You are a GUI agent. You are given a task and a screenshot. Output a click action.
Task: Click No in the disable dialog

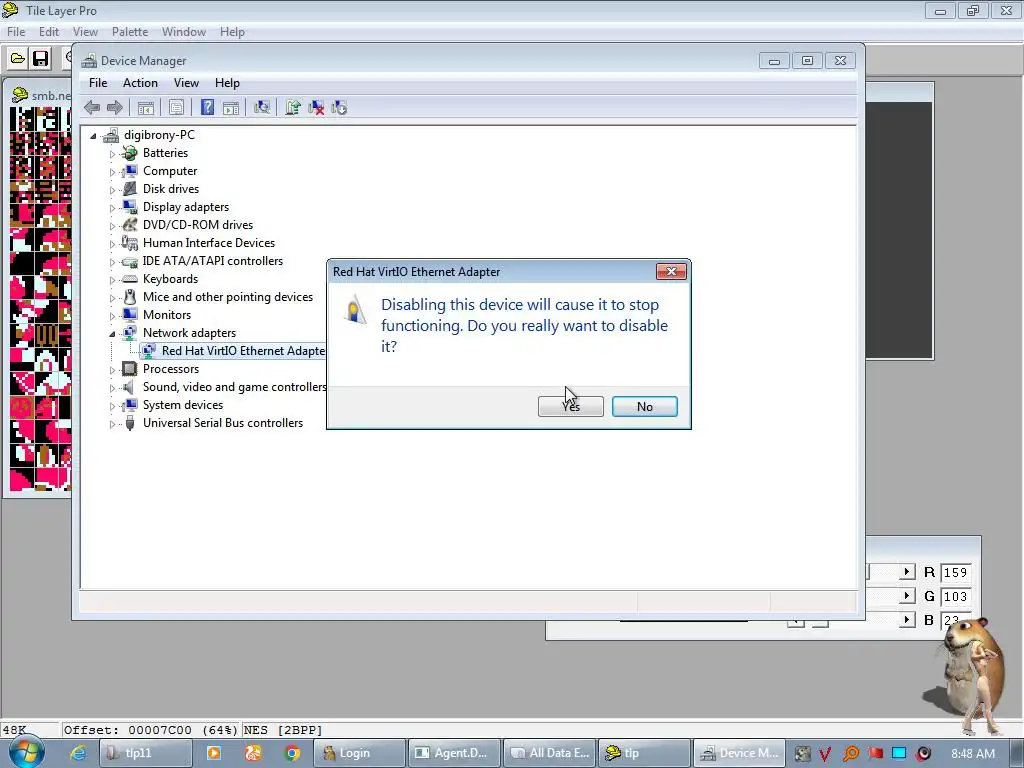point(645,406)
